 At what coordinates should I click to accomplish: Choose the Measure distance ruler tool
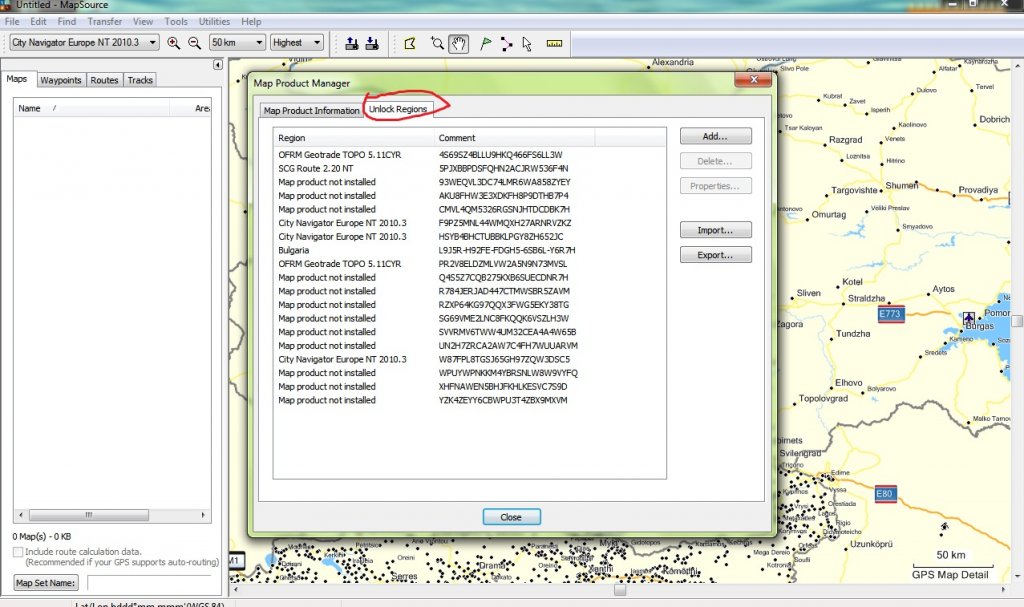554,43
